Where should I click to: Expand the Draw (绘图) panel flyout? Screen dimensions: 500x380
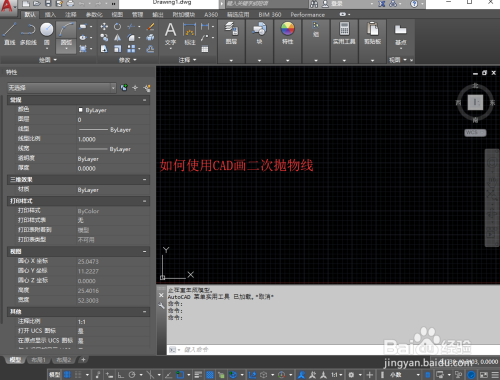coord(48,60)
